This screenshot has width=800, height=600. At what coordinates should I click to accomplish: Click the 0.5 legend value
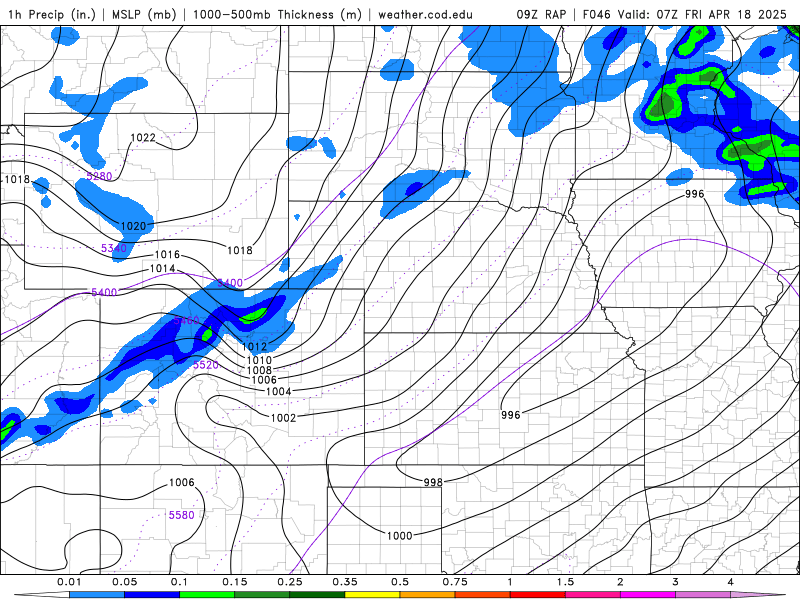pyautogui.click(x=400, y=582)
